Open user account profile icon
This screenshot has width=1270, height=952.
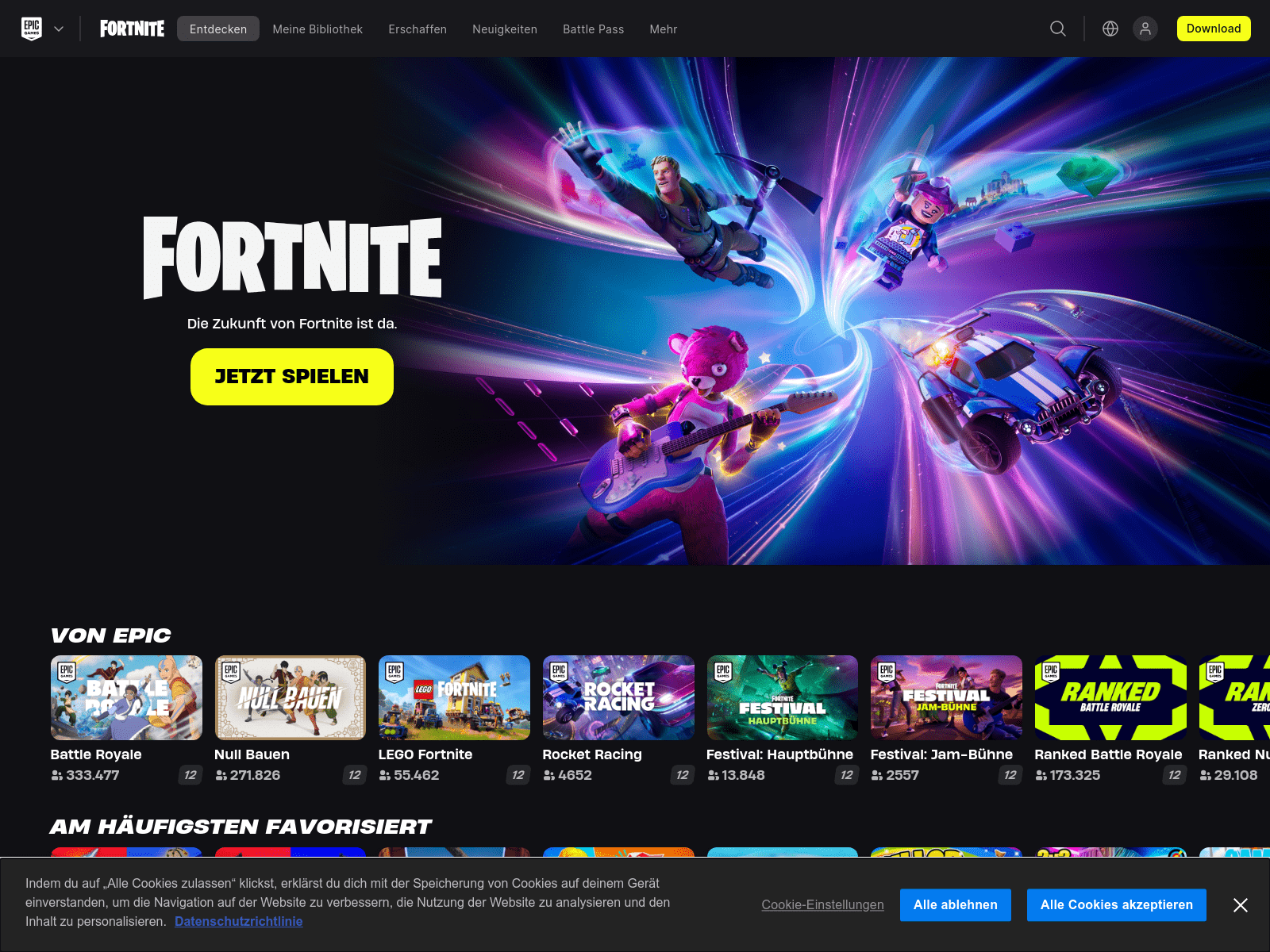(1145, 29)
